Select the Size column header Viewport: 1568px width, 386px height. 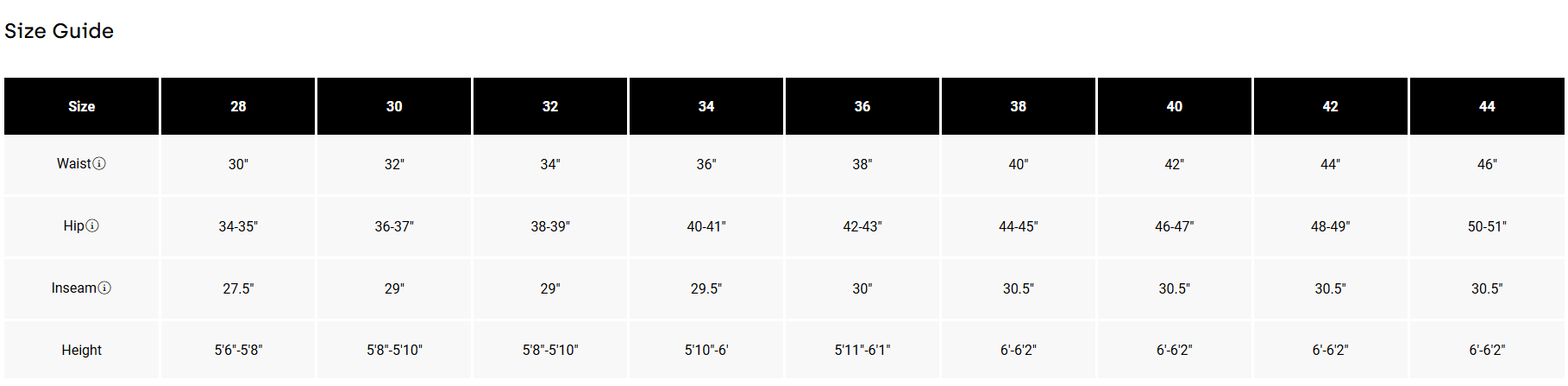pyautogui.click(x=82, y=106)
